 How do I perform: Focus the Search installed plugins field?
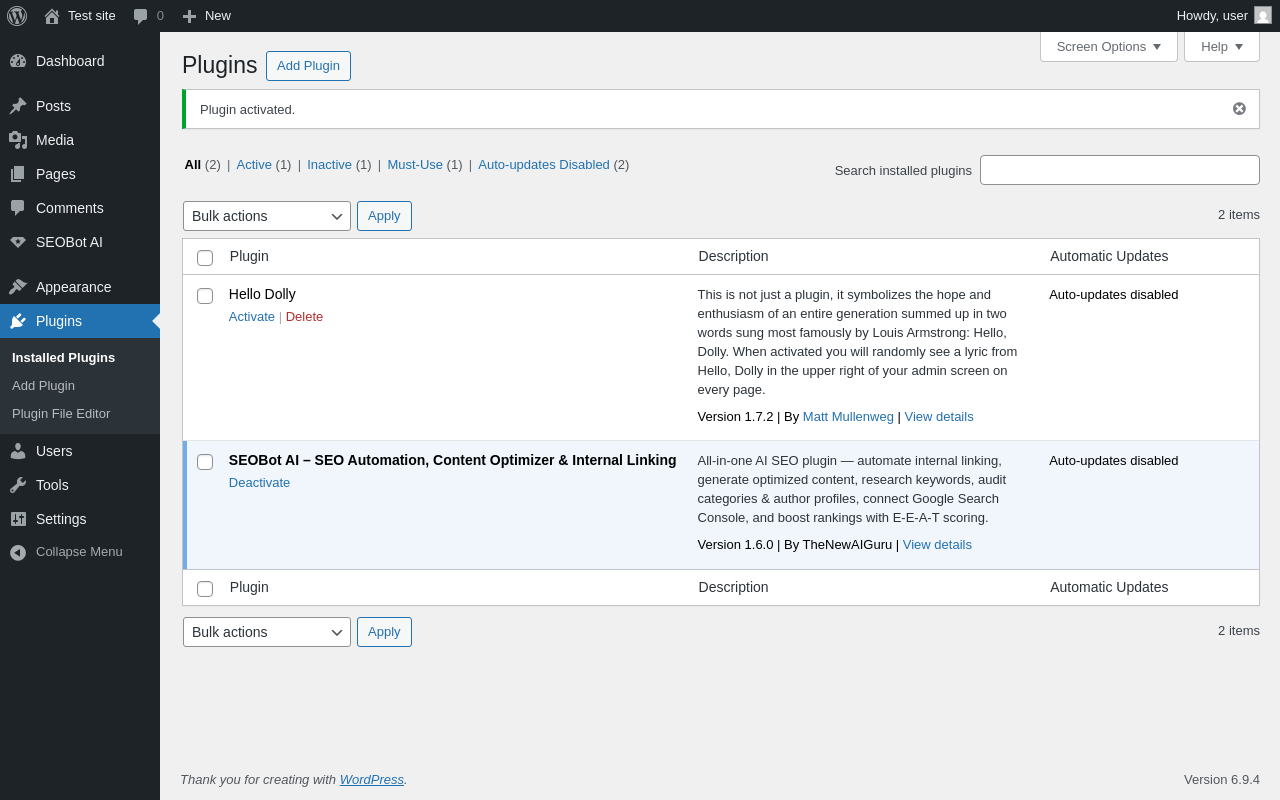(1119, 170)
